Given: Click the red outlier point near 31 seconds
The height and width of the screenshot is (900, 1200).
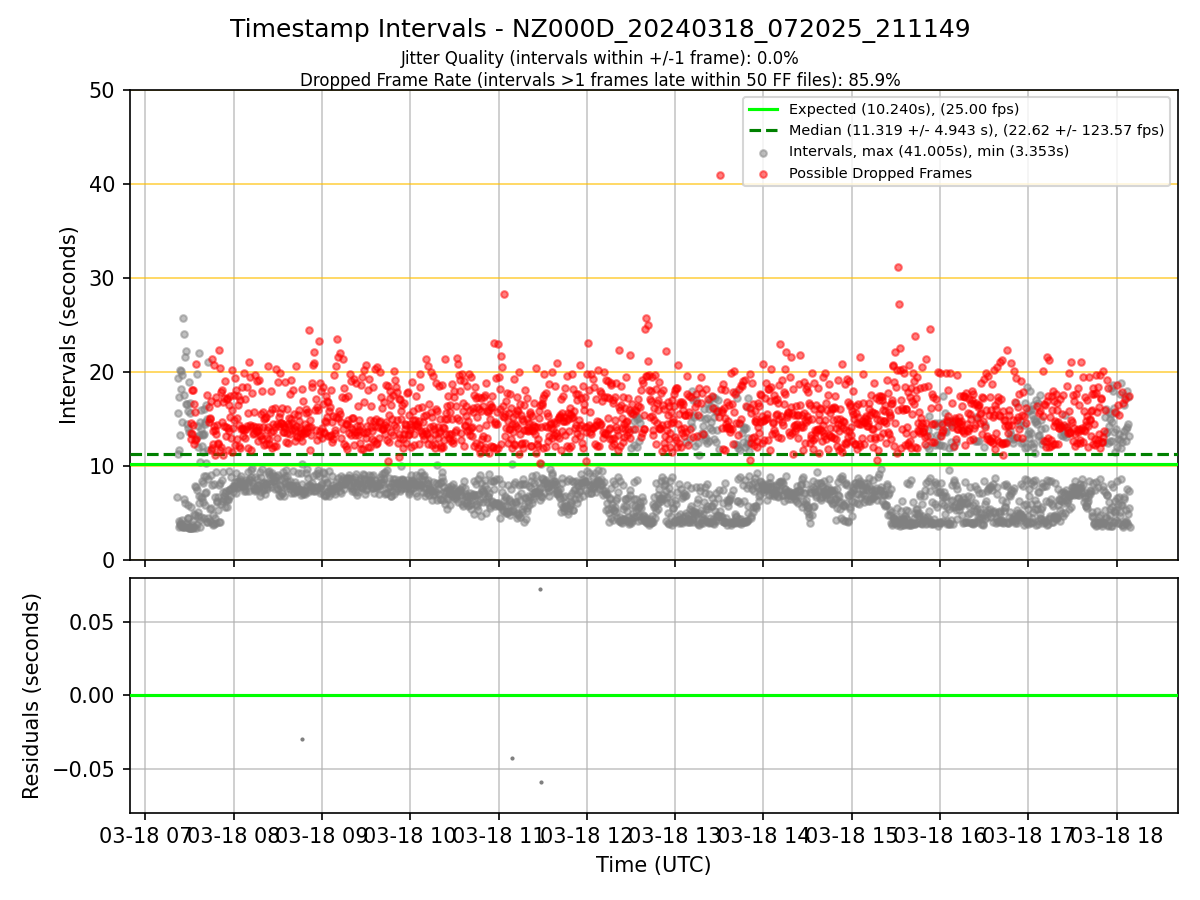Looking at the screenshot, I should [x=898, y=267].
